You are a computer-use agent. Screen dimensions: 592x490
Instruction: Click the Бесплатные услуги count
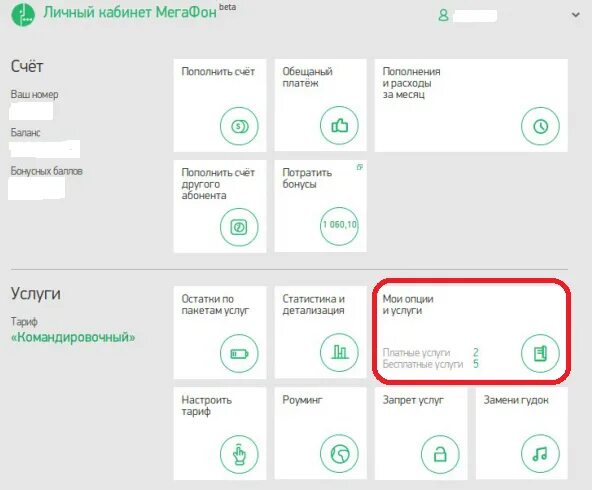pos(476,364)
